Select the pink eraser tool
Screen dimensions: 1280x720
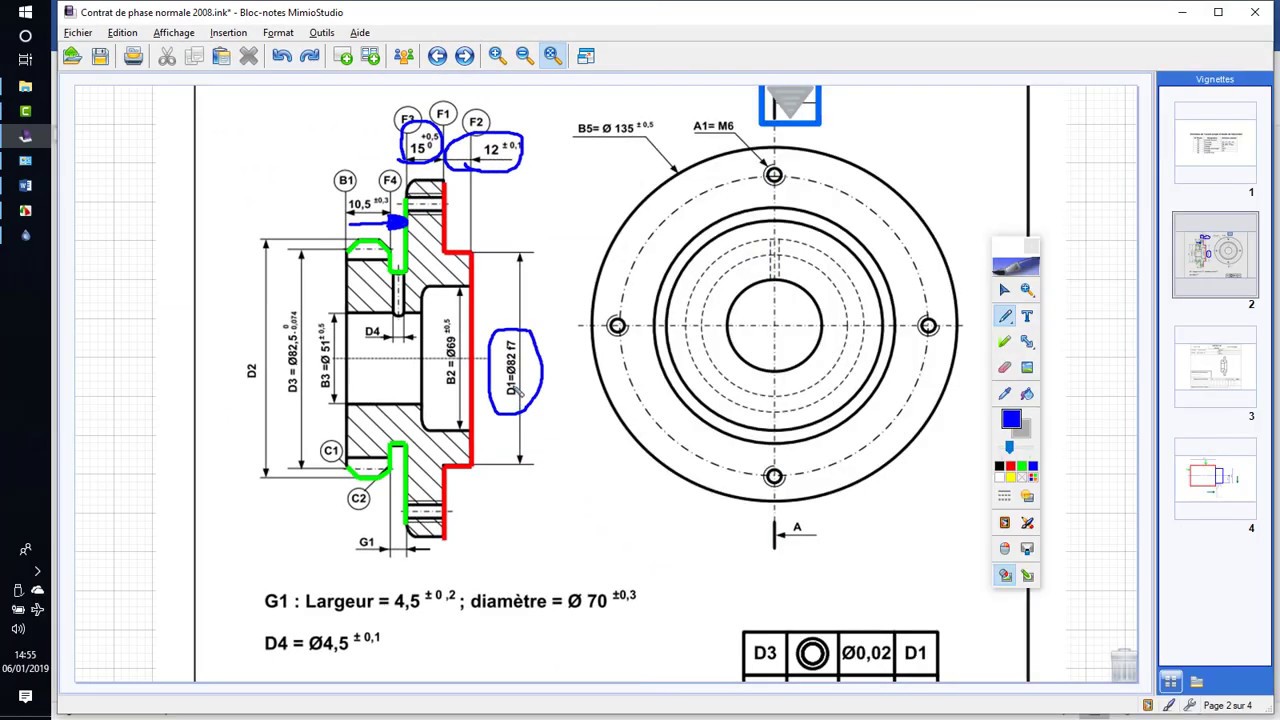pyautogui.click(x=1004, y=368)
